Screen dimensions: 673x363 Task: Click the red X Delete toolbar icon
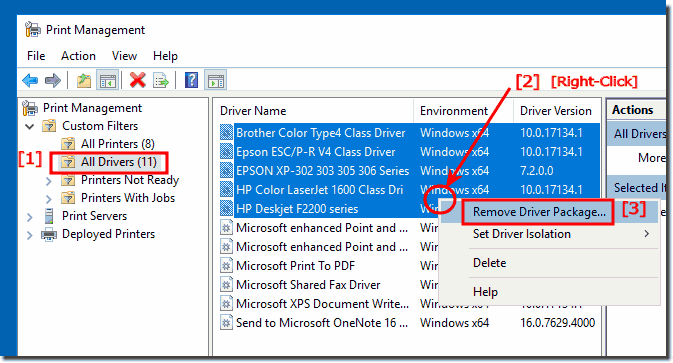tap(137, 80)
